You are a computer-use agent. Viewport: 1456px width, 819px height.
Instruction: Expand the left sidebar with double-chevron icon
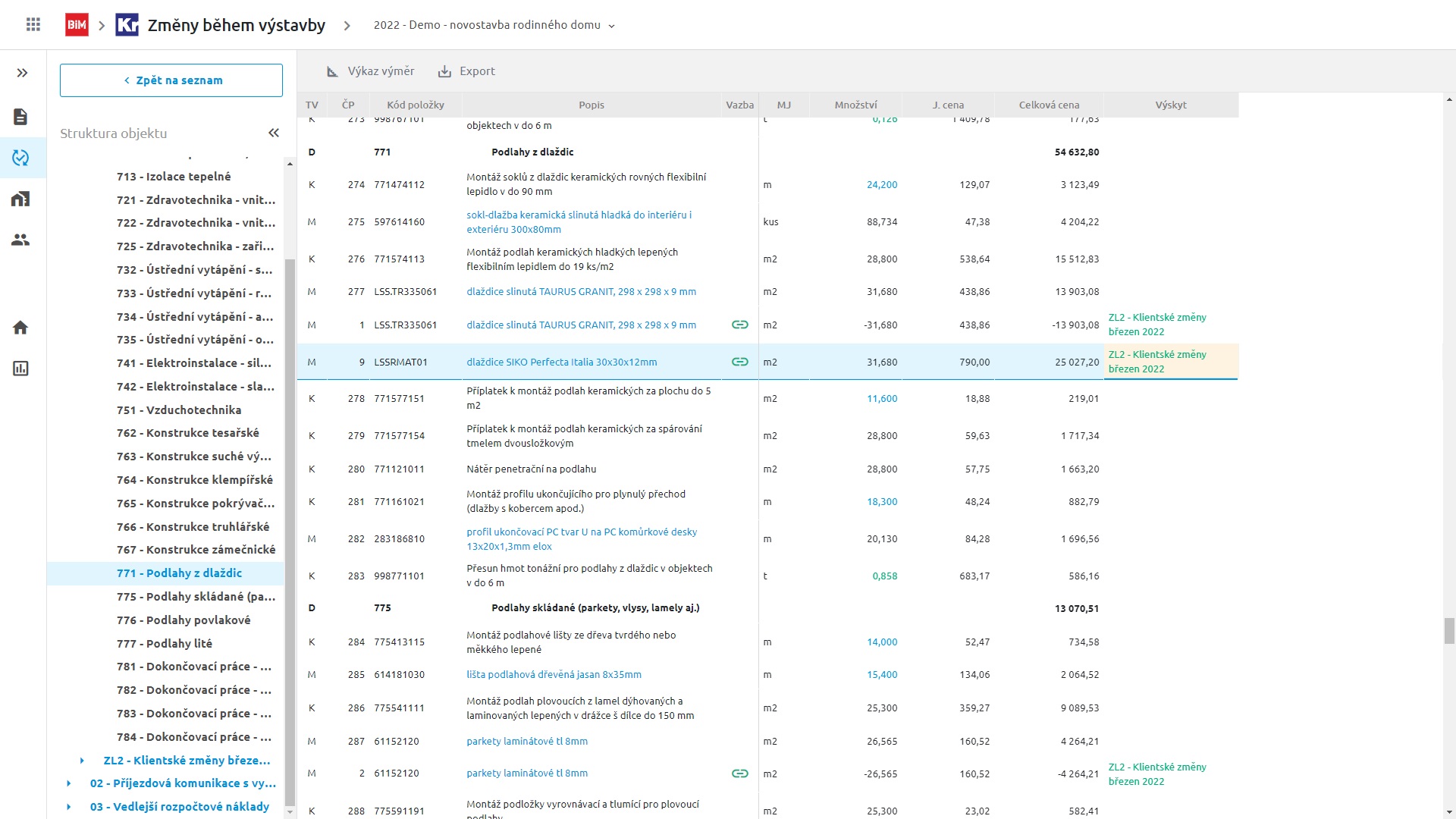click(x=22, y=73)
